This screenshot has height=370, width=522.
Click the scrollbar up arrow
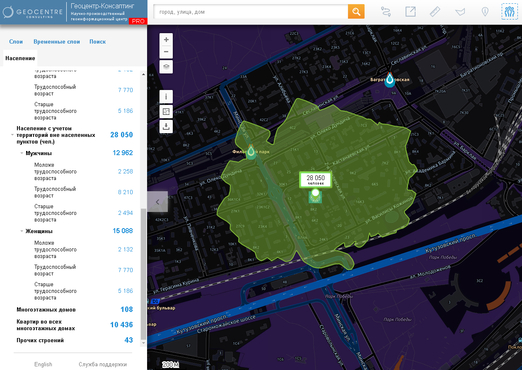[143, 74]
